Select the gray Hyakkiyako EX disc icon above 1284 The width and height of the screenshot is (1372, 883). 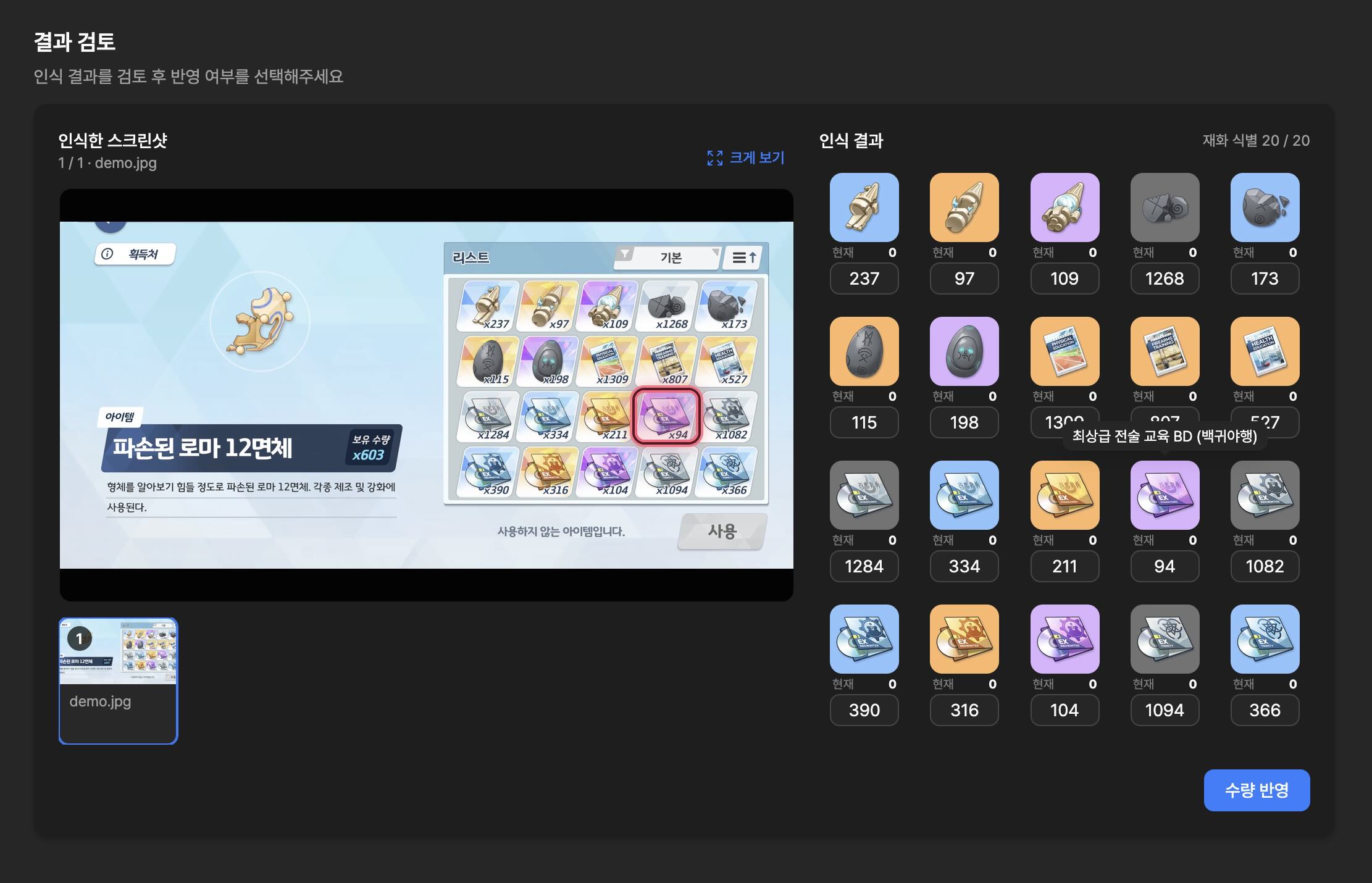coord(864,495)
